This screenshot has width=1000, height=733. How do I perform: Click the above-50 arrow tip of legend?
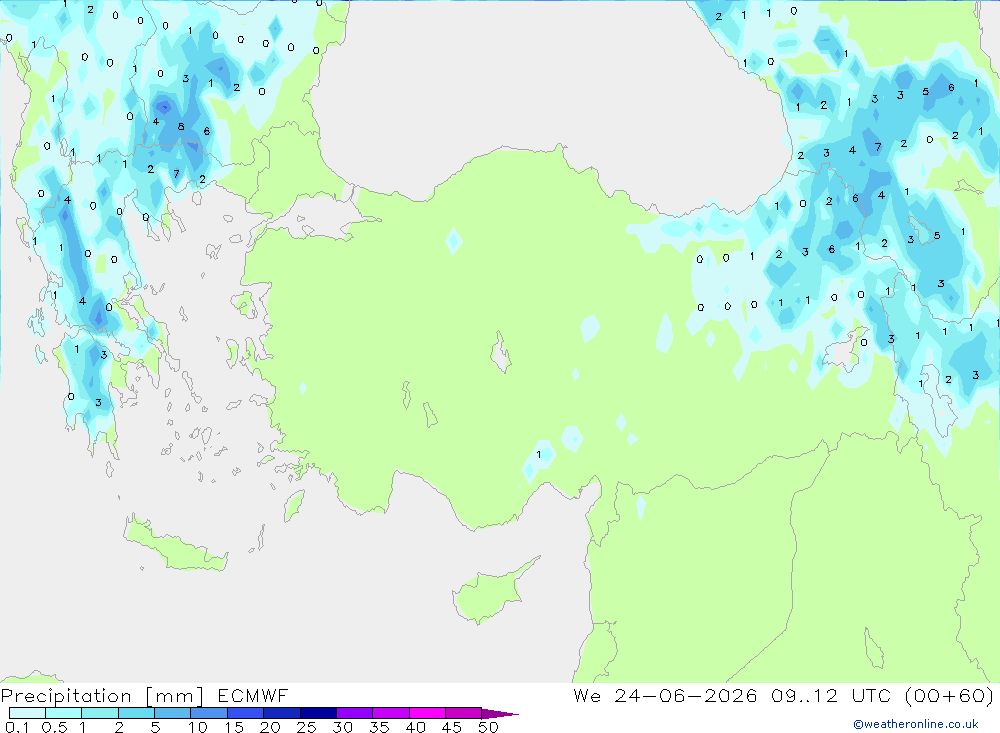(500, 713)
